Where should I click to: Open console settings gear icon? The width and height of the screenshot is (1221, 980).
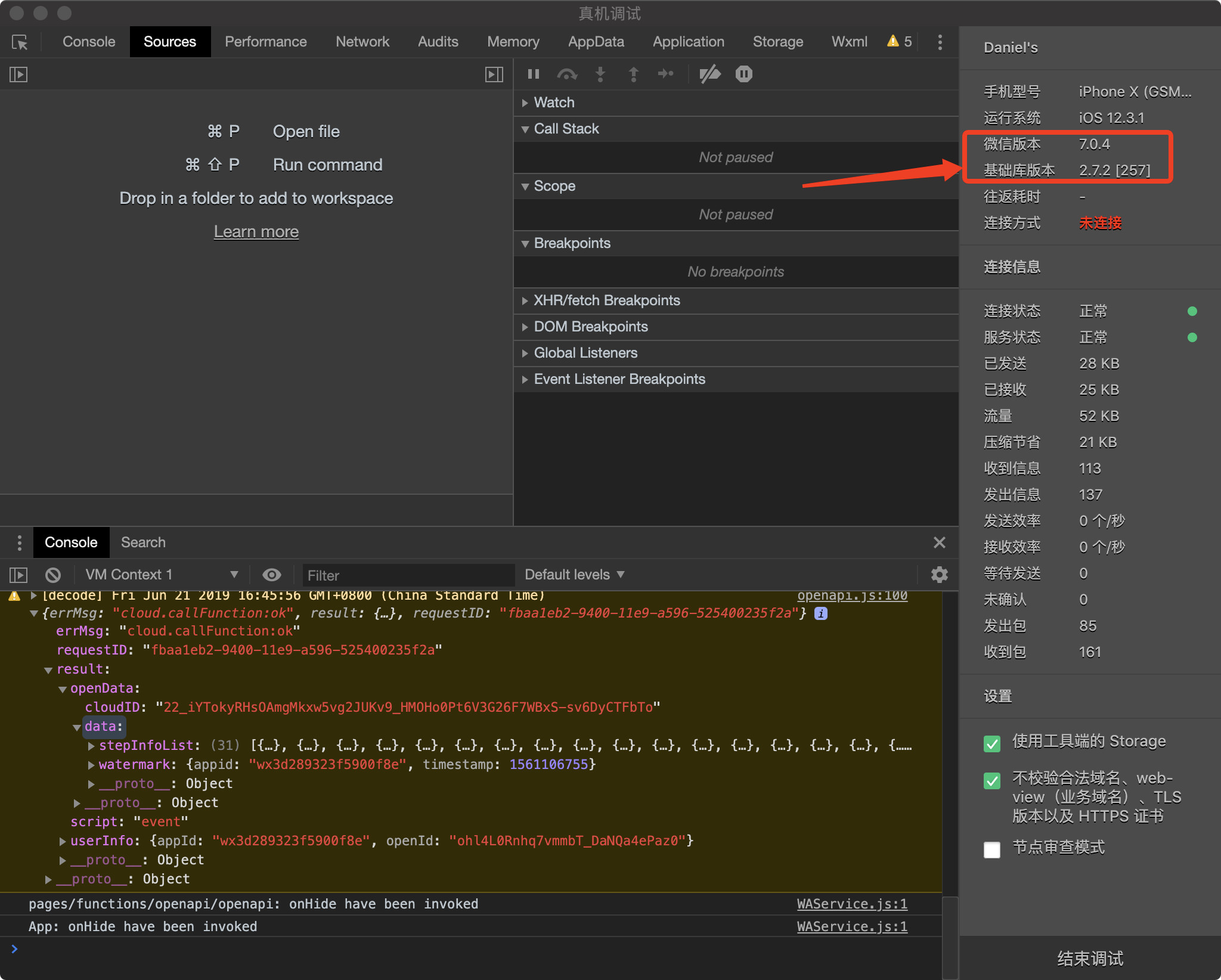(939, 575)
